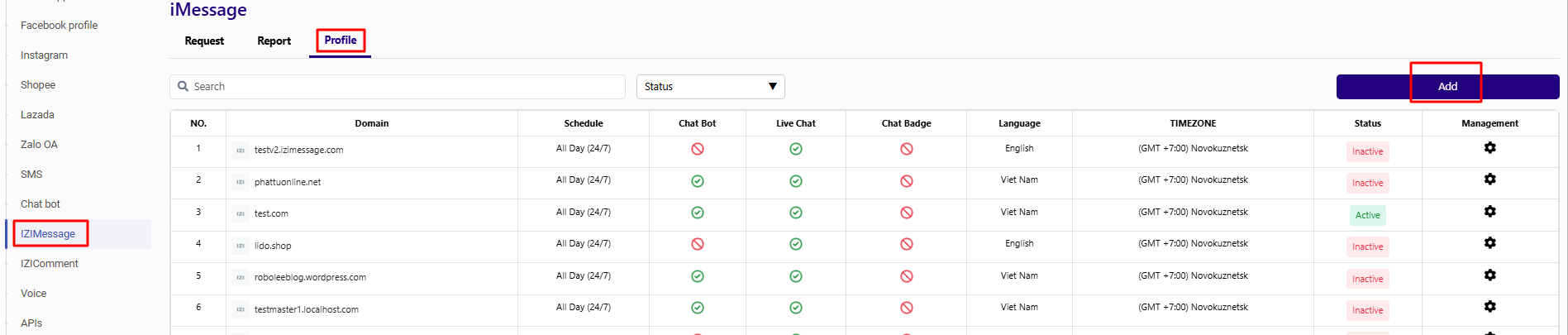Viewport: 1568px width, 335px height.
Task: Click Chat Bot disabled icon for testv2.izimessage.com
Action: [698, 149]
